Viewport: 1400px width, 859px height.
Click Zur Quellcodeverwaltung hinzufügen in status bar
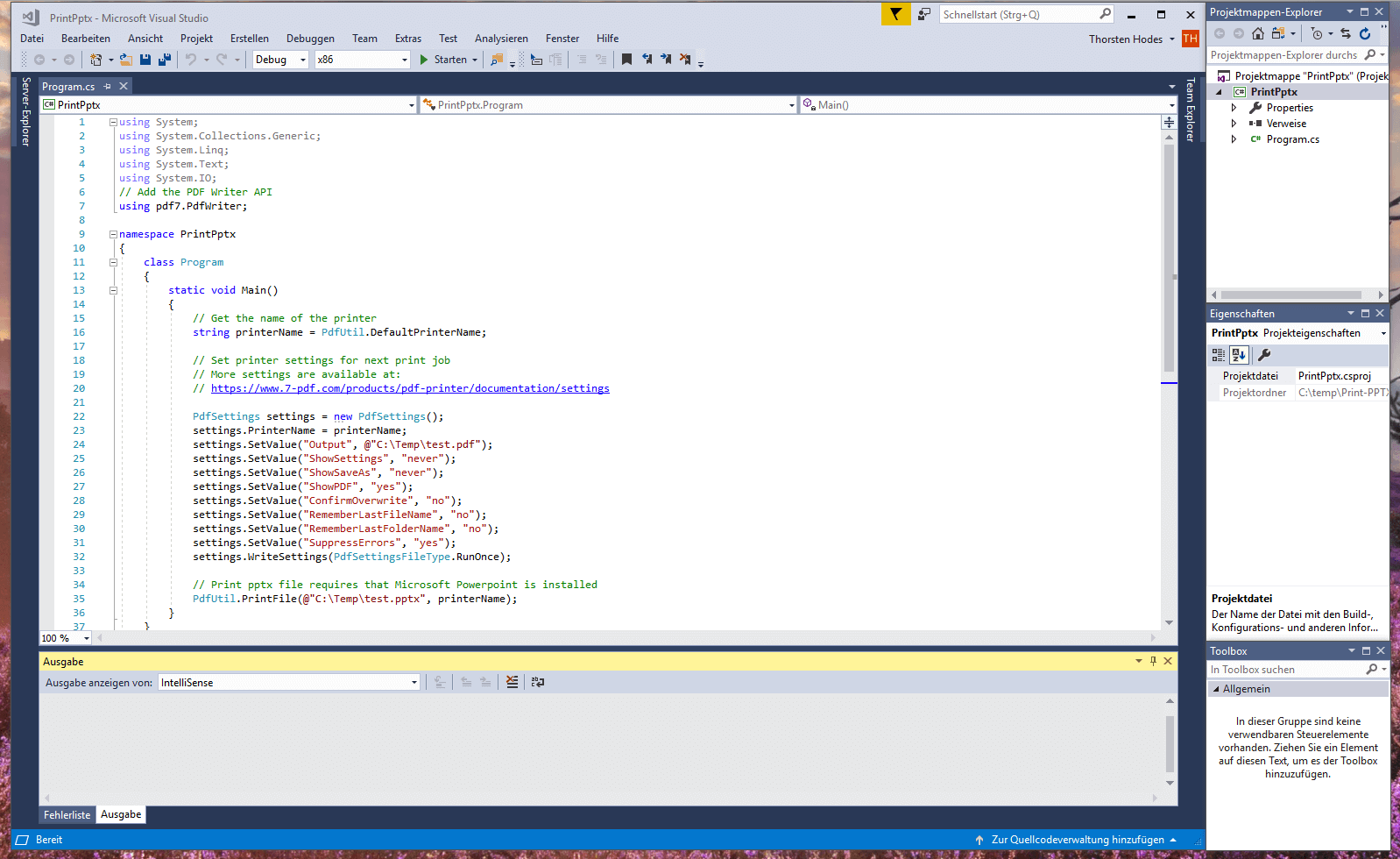pos(1078,840)
